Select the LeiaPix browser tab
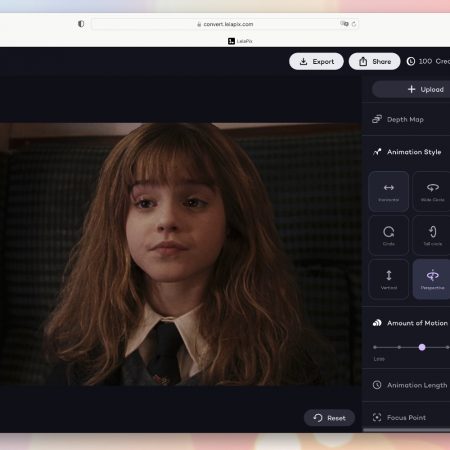The height and width of the screenshot is (450, 450). coord(240,41)
